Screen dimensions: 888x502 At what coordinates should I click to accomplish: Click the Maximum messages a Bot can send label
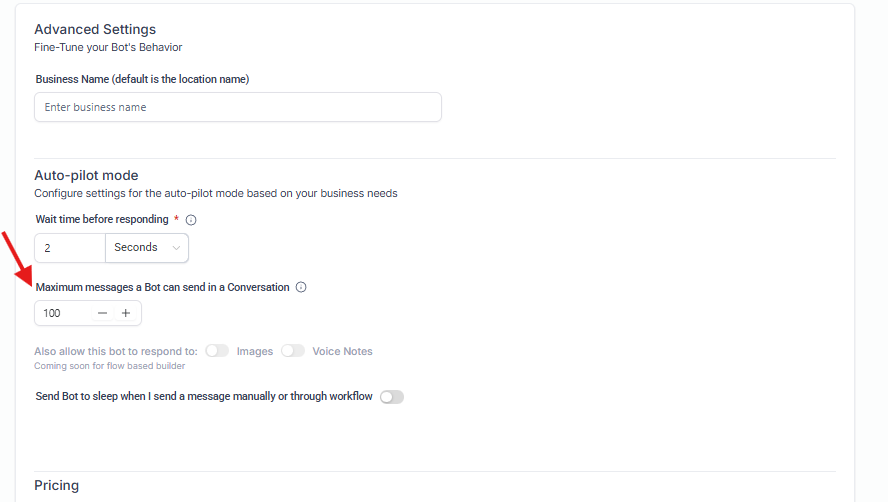(163, 287)
